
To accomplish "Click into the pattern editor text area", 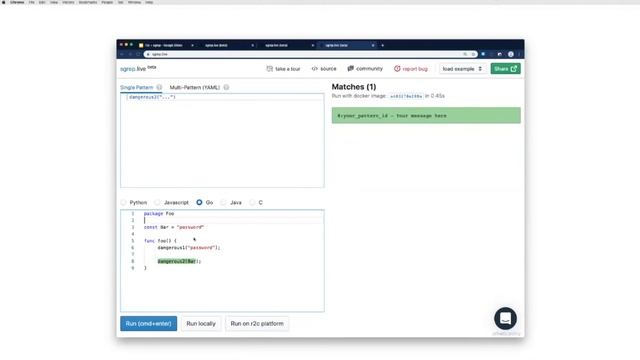I will pos(222,141).
